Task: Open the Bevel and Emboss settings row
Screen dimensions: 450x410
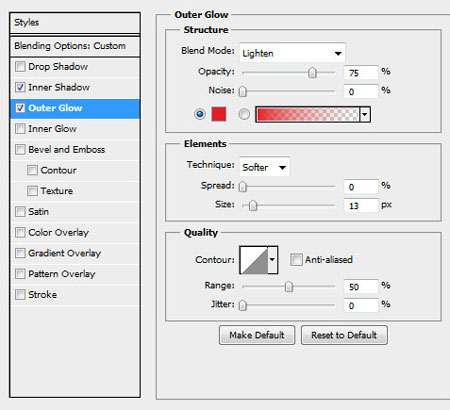Action: [75, 149]
